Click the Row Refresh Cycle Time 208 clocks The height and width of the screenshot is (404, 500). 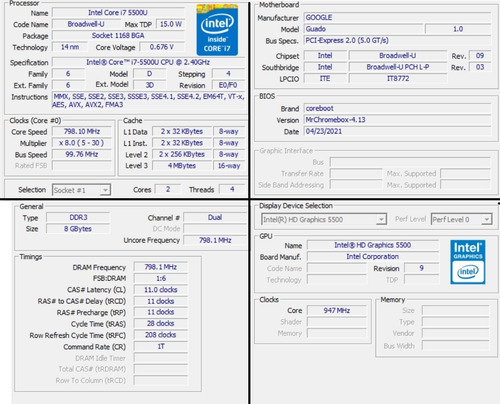click(161, 335)
